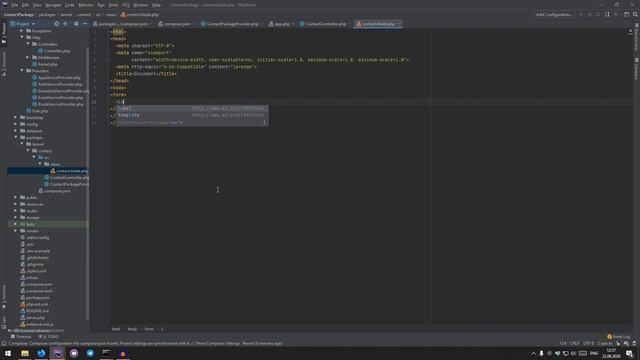The image size is (640, 360).
Task: Open Telegram from the taskbar
Action: (90, 353)
